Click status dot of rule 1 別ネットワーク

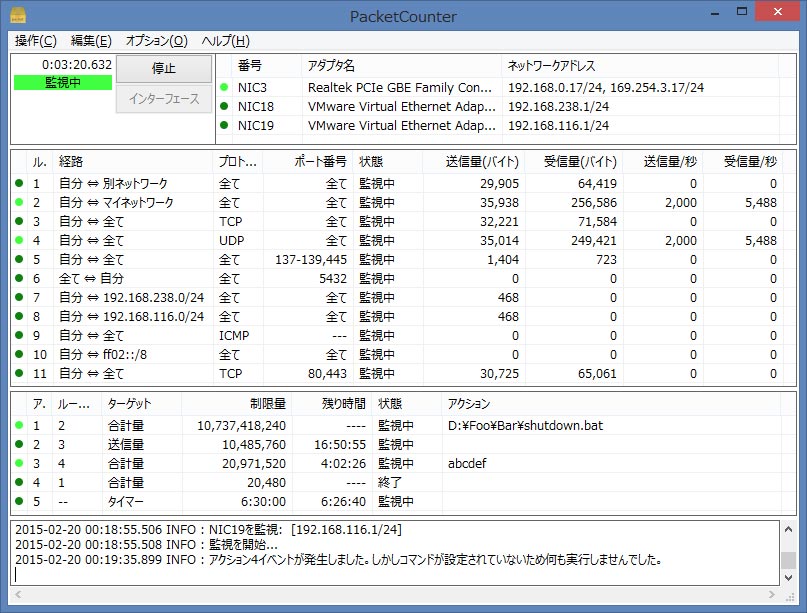point(19,183)
